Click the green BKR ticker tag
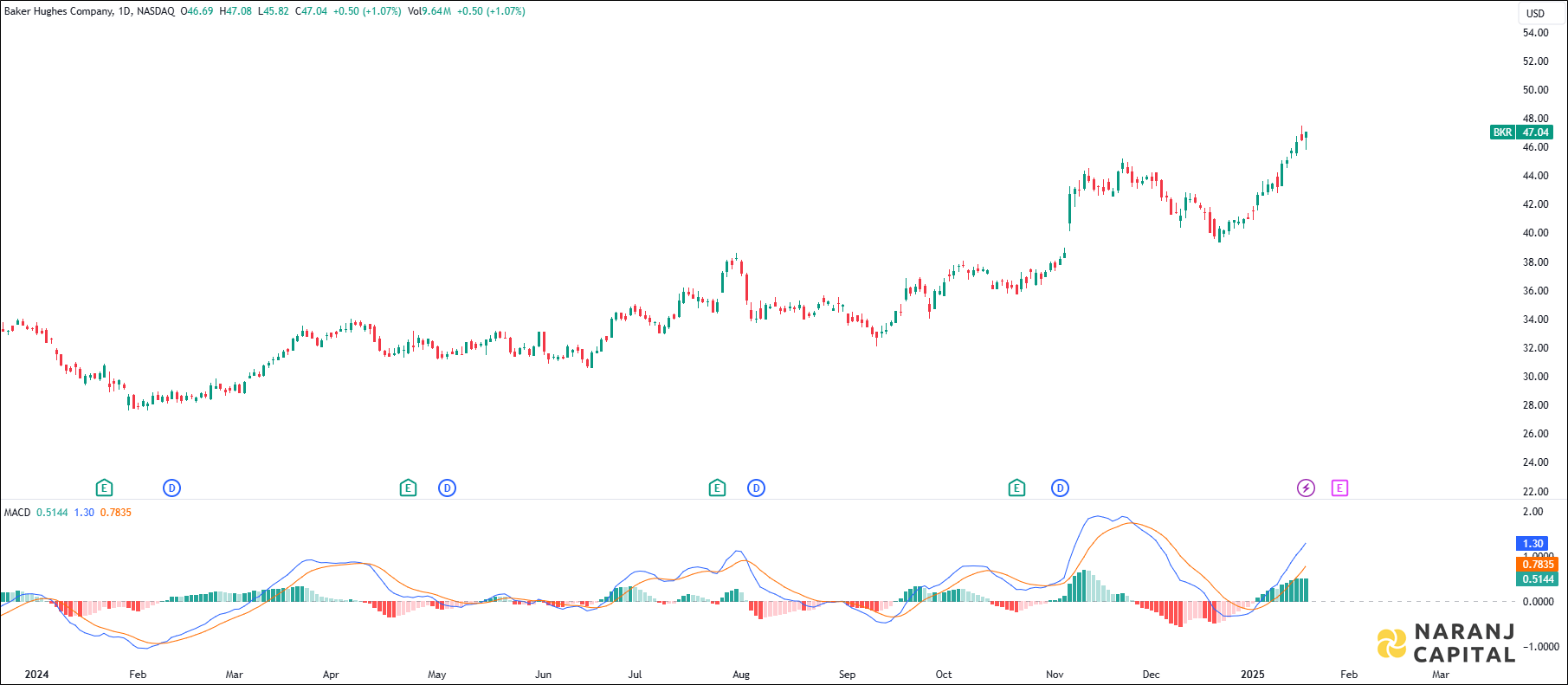The image size is (1568, 685). (1502, 132)
